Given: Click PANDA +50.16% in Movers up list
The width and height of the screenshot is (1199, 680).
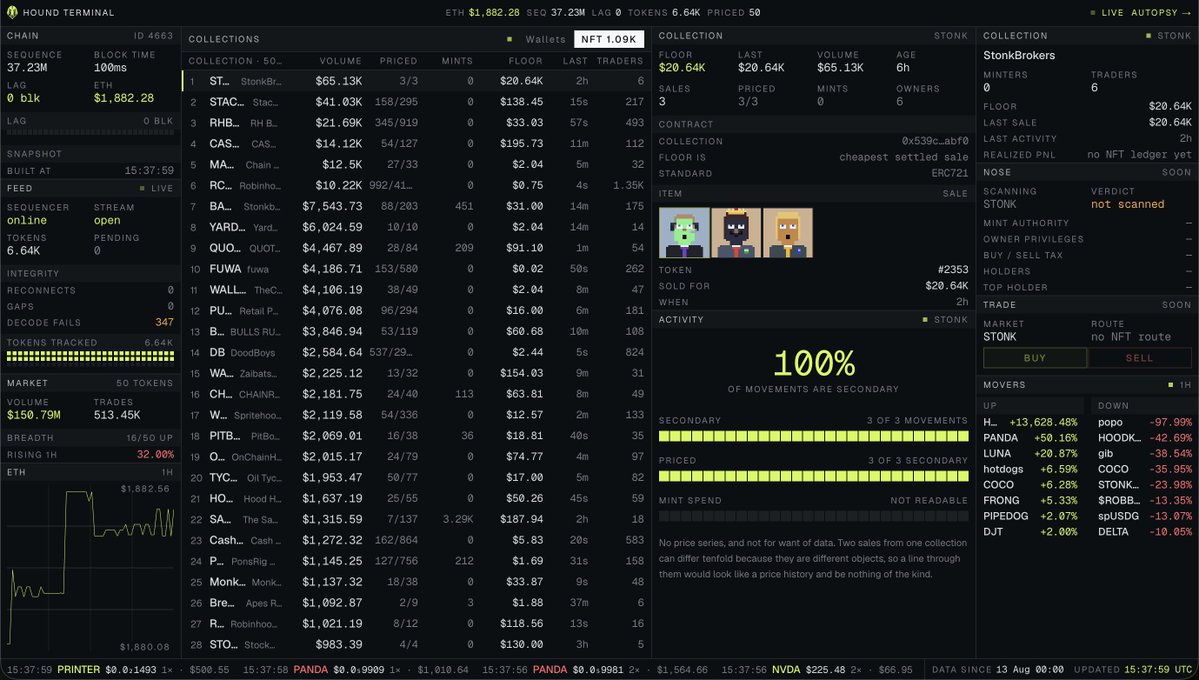Looking at the screenshot, I should pyautogui.click(x=1030, y=438).
